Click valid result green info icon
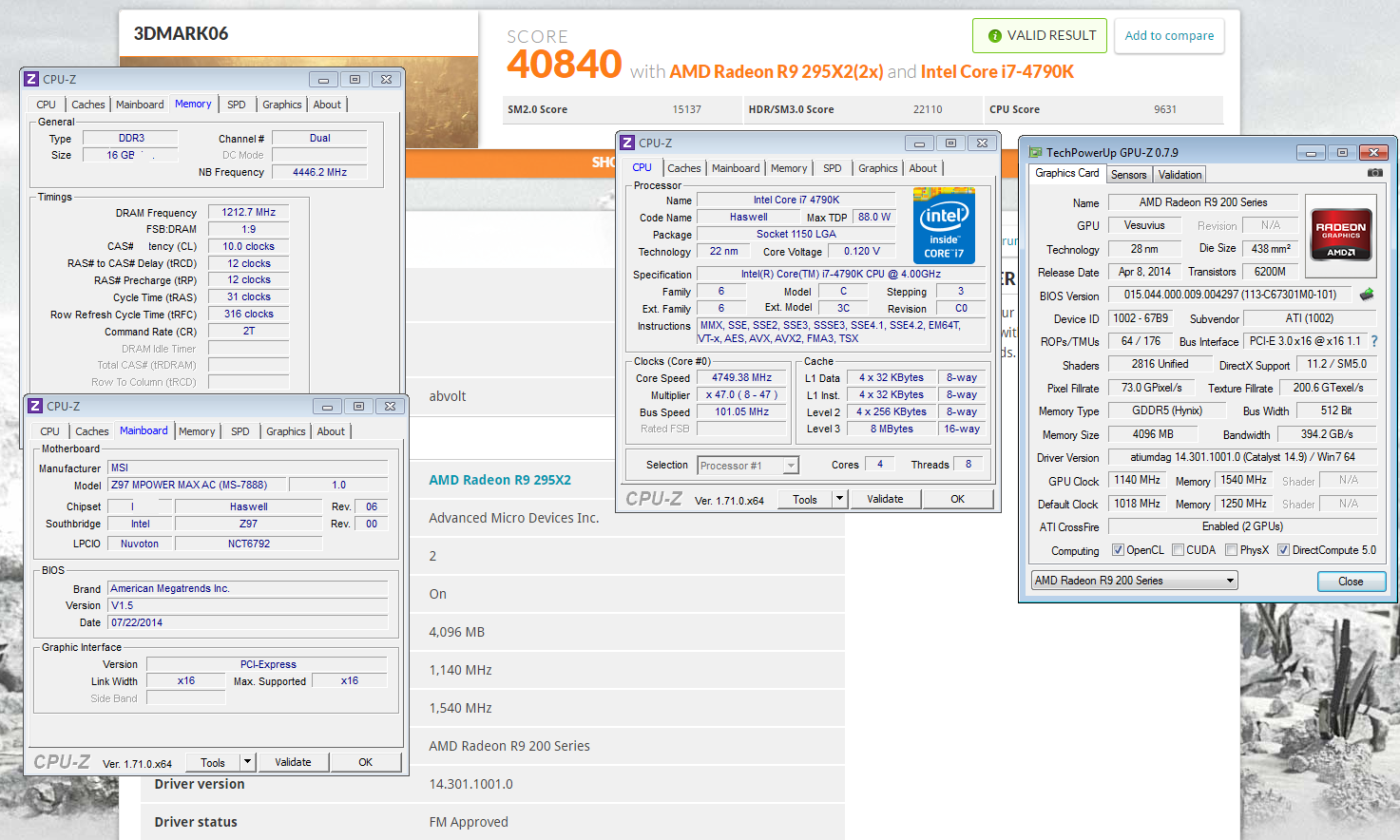Viewport: 1400px width, 840px height. (x=994, y=36)
